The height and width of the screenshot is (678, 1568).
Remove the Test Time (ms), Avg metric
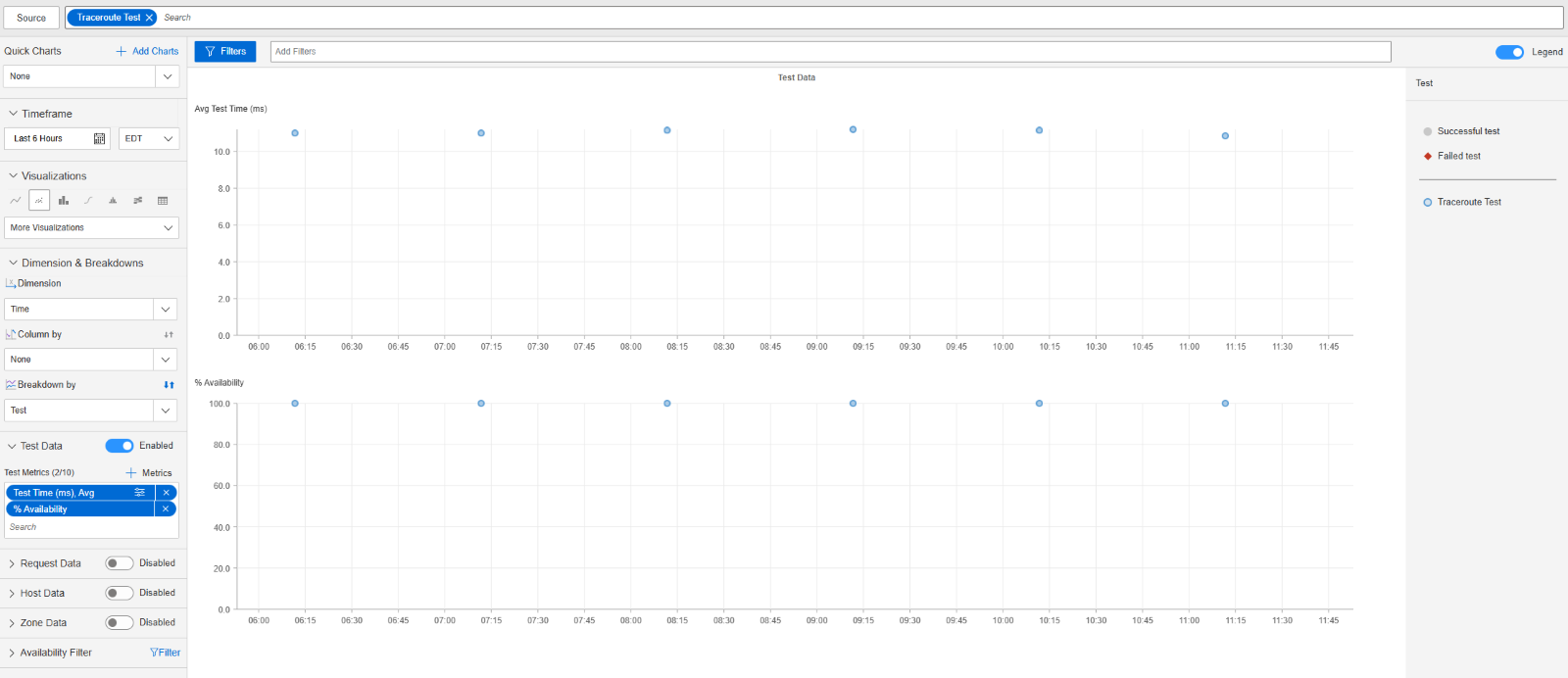click(x=167, y=493)
